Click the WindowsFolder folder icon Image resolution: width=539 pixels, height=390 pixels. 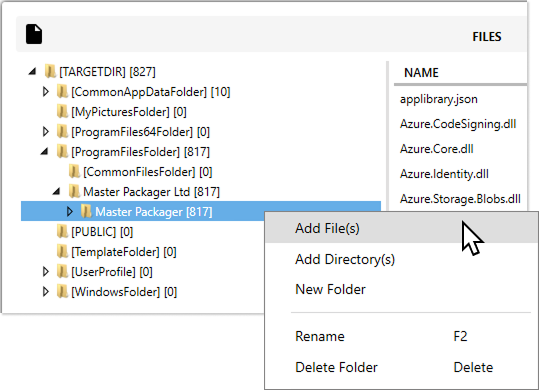(62, 291)
